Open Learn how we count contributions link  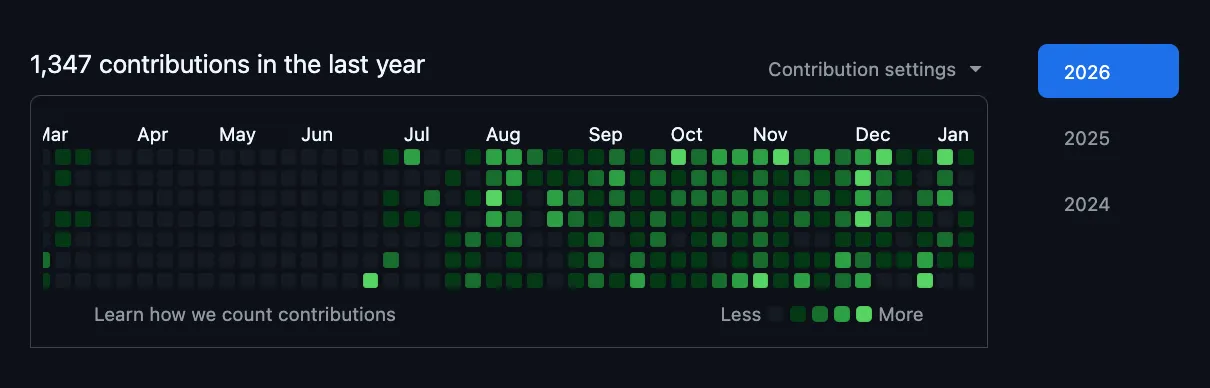pyautogui.click(x=245, y=314)
